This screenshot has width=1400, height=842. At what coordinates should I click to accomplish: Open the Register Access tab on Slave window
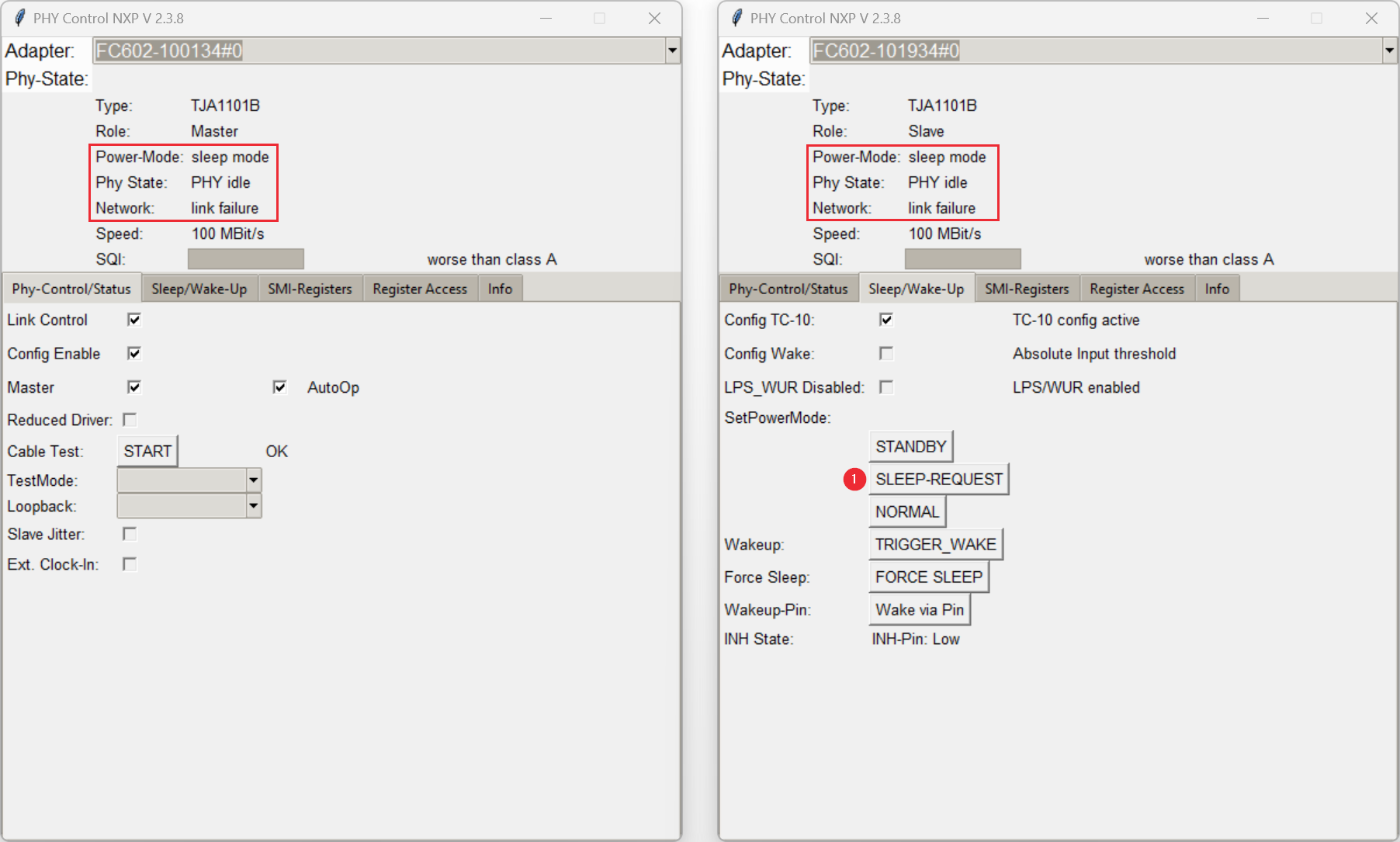click(x=1136, y=288)
